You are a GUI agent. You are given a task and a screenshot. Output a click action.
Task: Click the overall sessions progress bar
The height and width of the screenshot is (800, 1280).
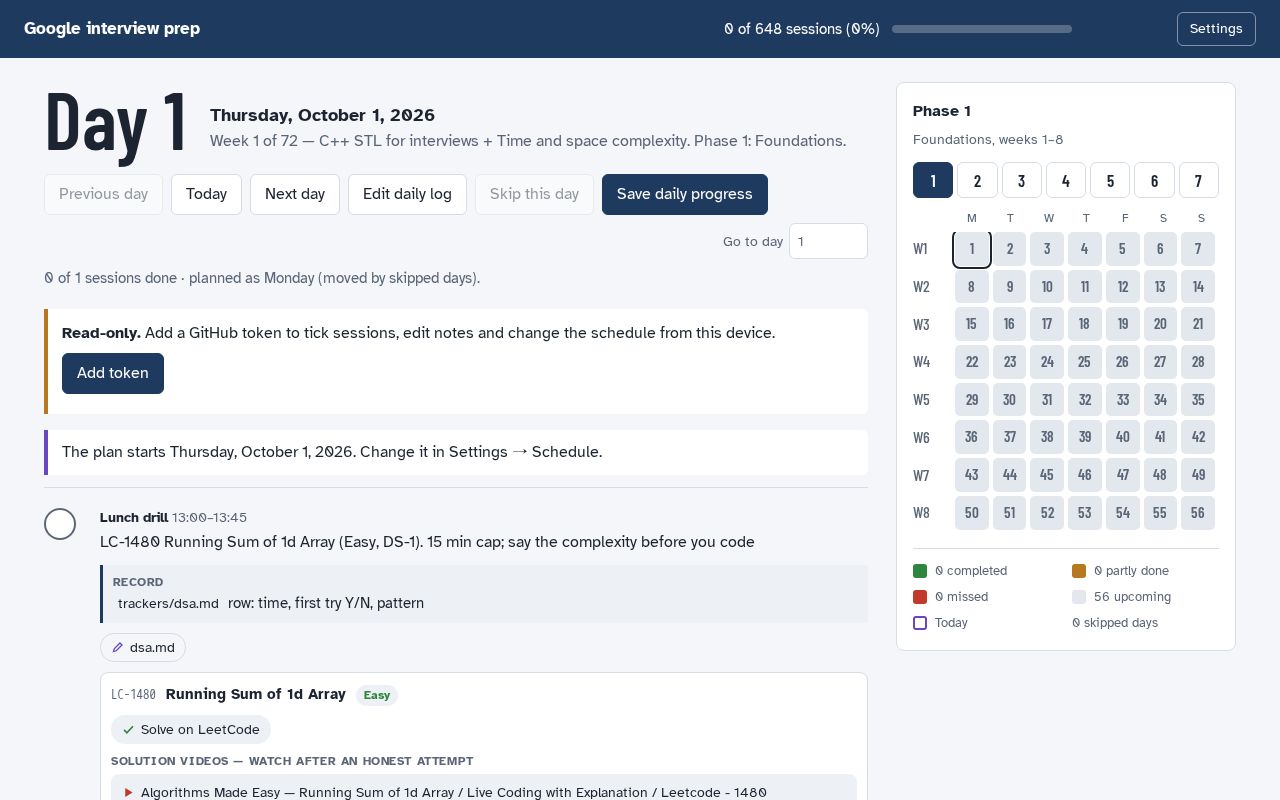point(982,29)
